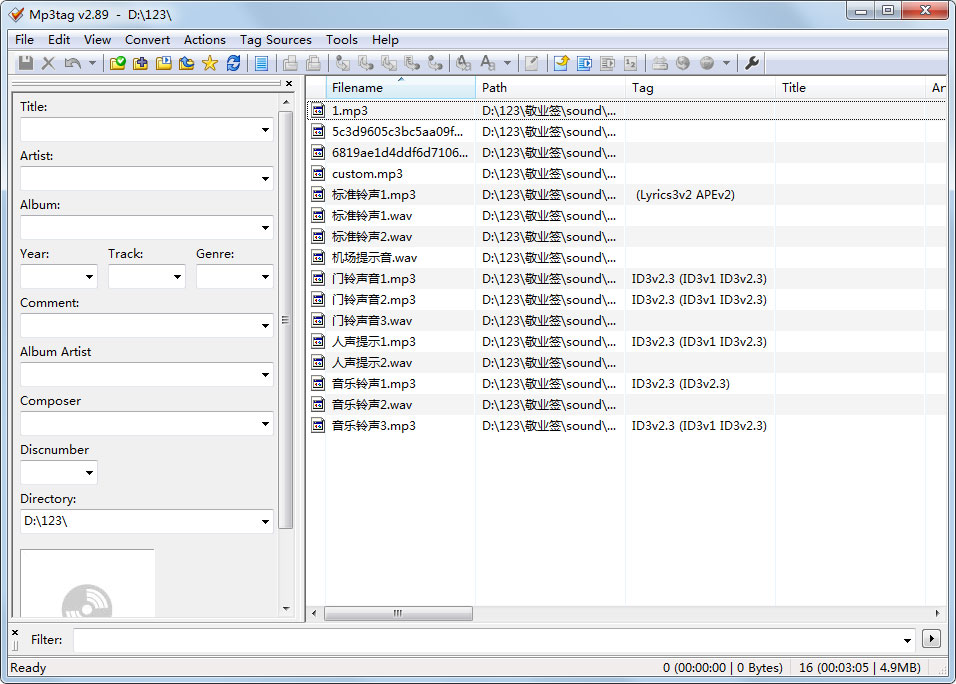Screen dimensions: 956x684
Task: Click the Undo arrow icon
Action: click(x=73, y=63)
